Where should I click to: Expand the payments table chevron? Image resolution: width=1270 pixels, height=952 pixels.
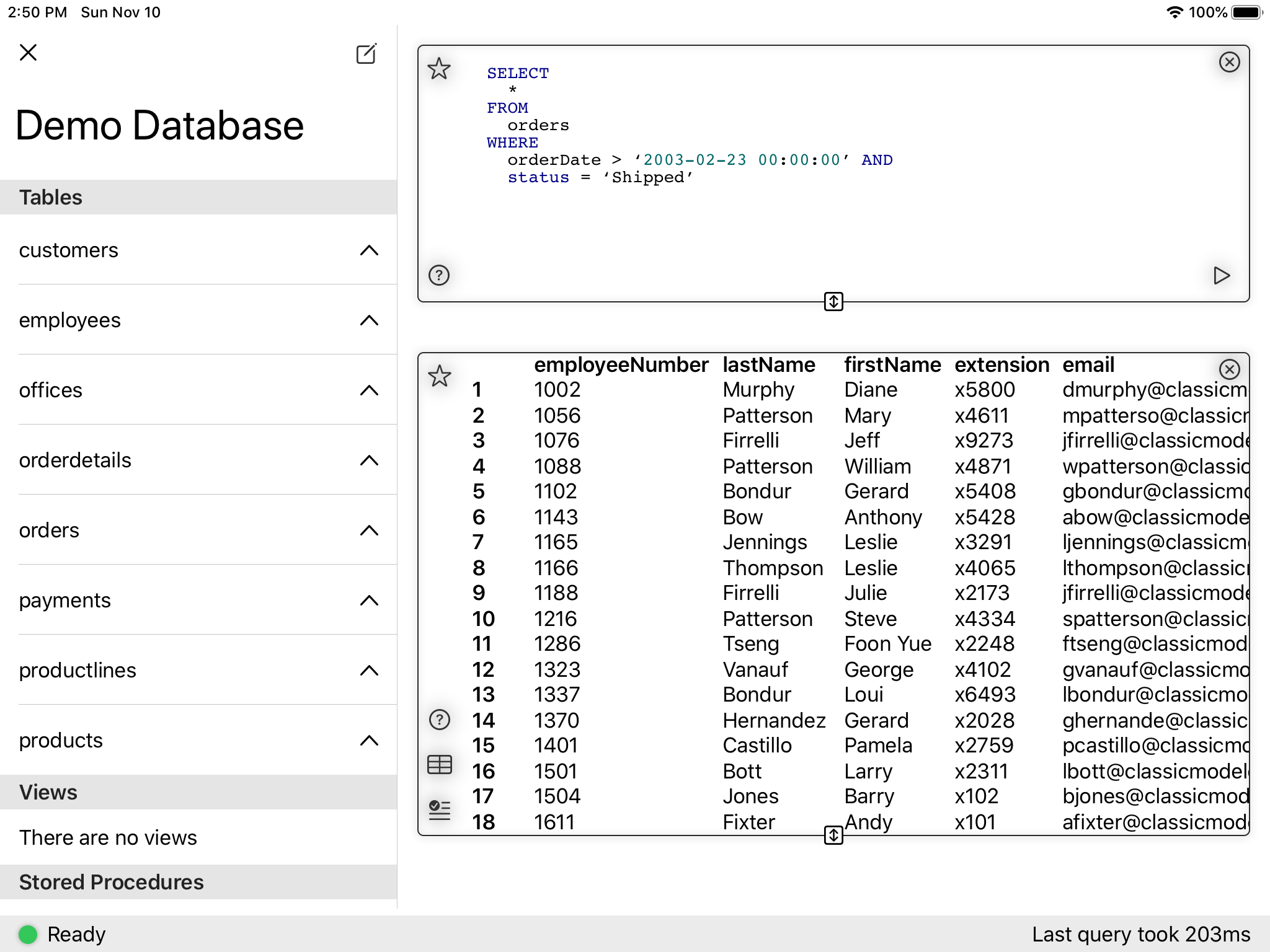369,601
